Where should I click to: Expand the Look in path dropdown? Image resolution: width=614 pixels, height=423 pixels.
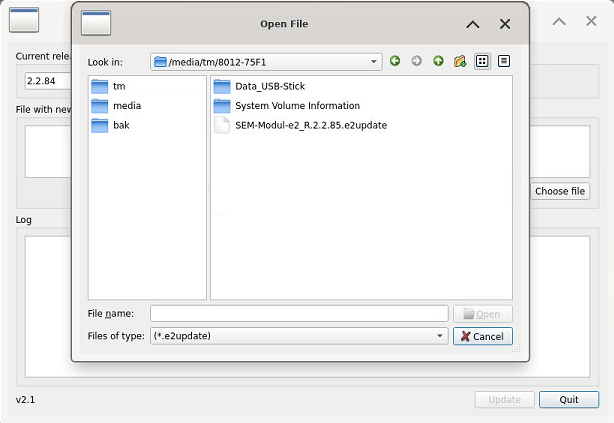click(374, 62)
